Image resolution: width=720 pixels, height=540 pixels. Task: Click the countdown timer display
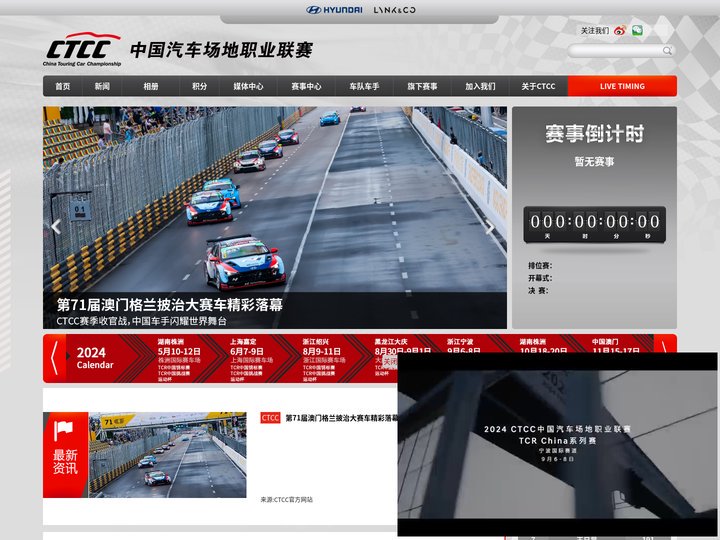click(595, 225)
